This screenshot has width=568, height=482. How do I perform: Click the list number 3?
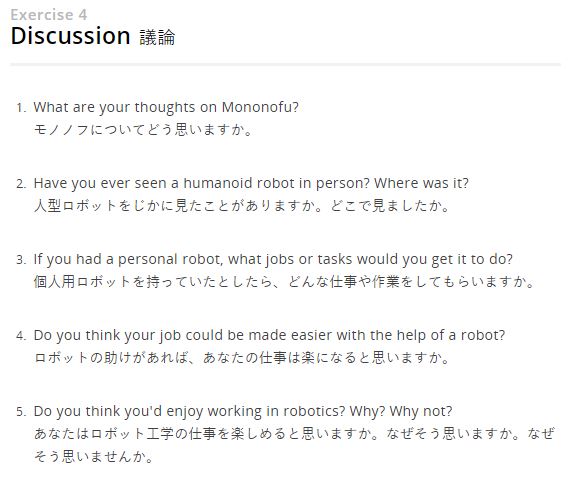21,260
